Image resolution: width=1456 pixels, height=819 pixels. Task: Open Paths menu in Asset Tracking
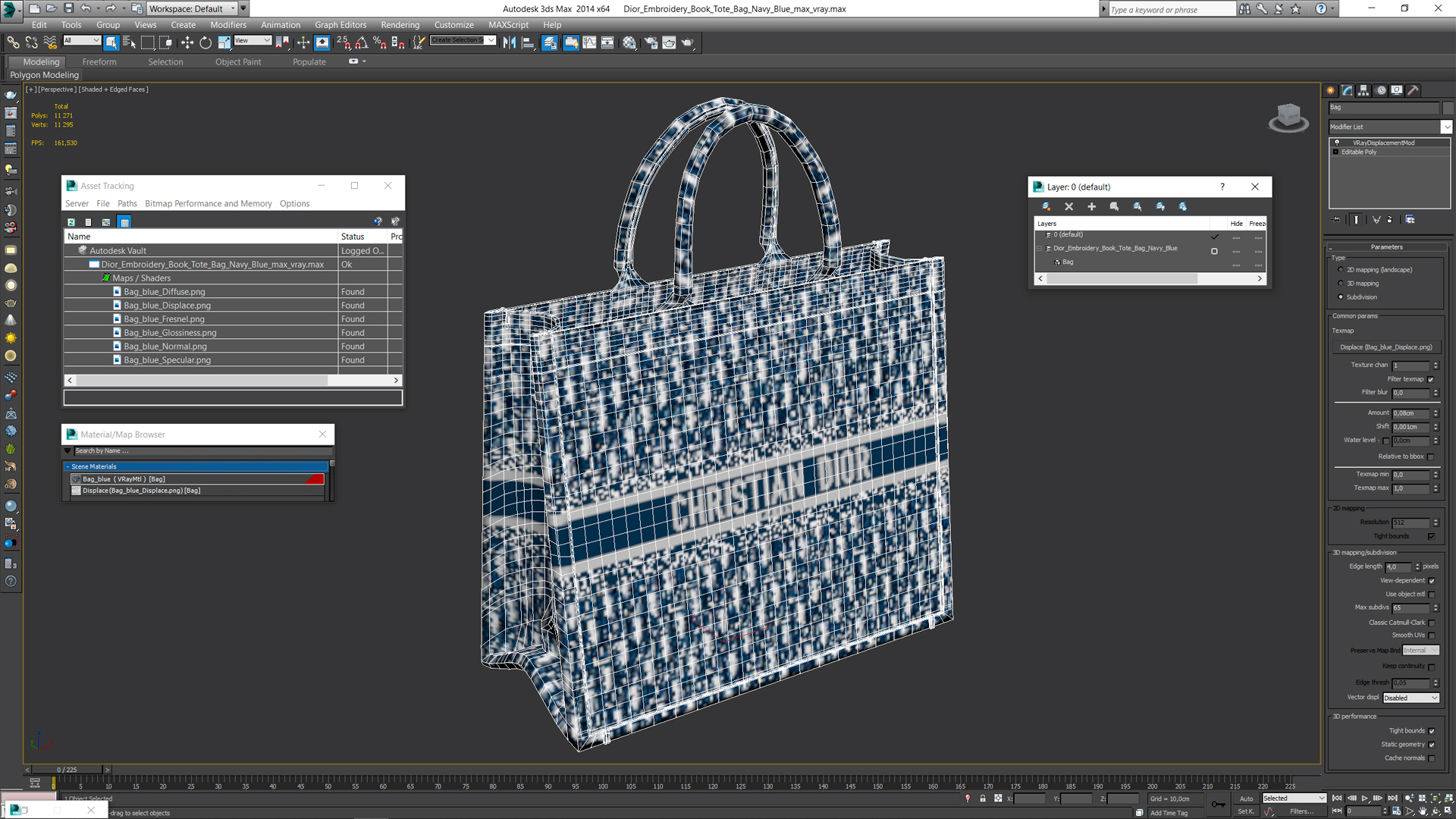point(127,203)
